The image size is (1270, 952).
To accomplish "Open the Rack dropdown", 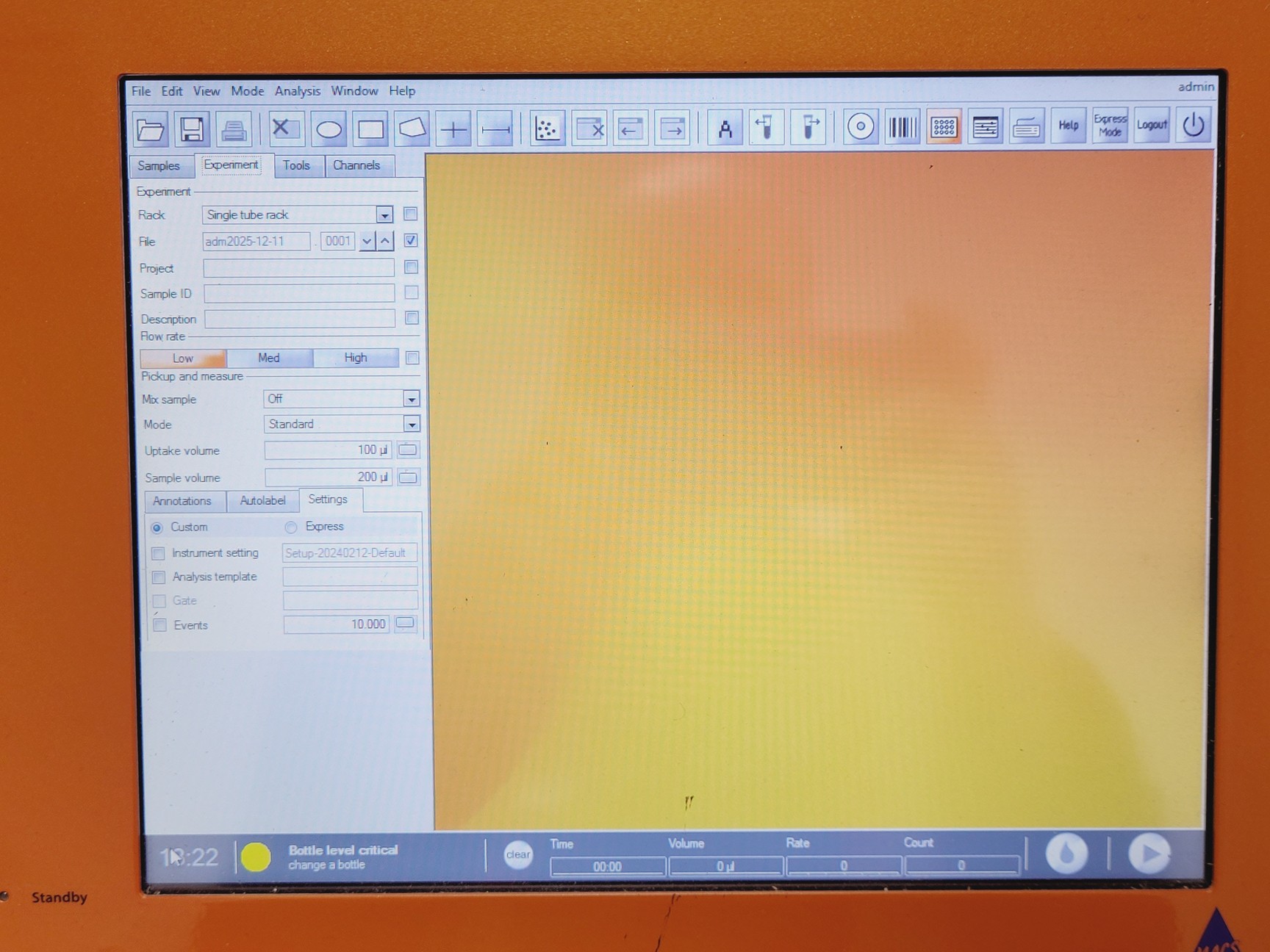I will (x=384, y=214).
